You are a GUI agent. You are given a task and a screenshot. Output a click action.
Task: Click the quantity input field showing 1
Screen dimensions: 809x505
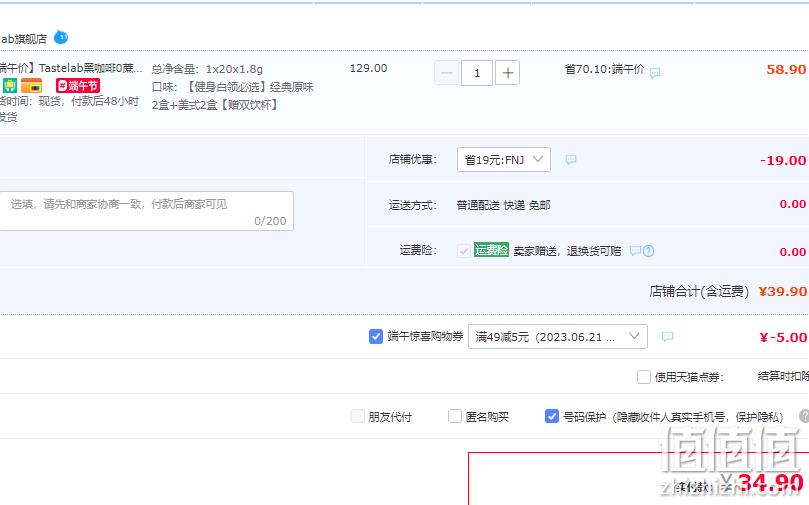pyautogui.click(x=477, y=73)
